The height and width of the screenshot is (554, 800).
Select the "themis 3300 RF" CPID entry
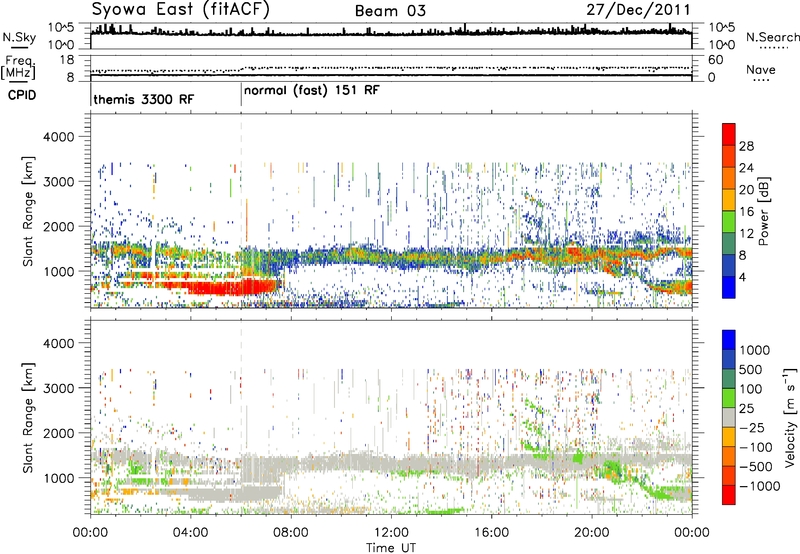143,99
